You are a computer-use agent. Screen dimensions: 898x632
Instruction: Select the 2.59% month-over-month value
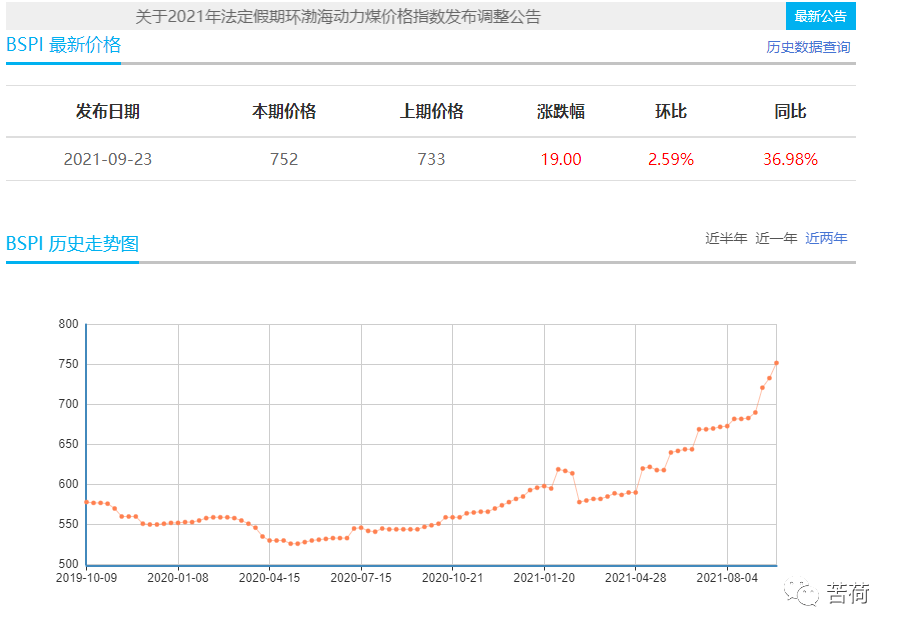pos(671,159)
